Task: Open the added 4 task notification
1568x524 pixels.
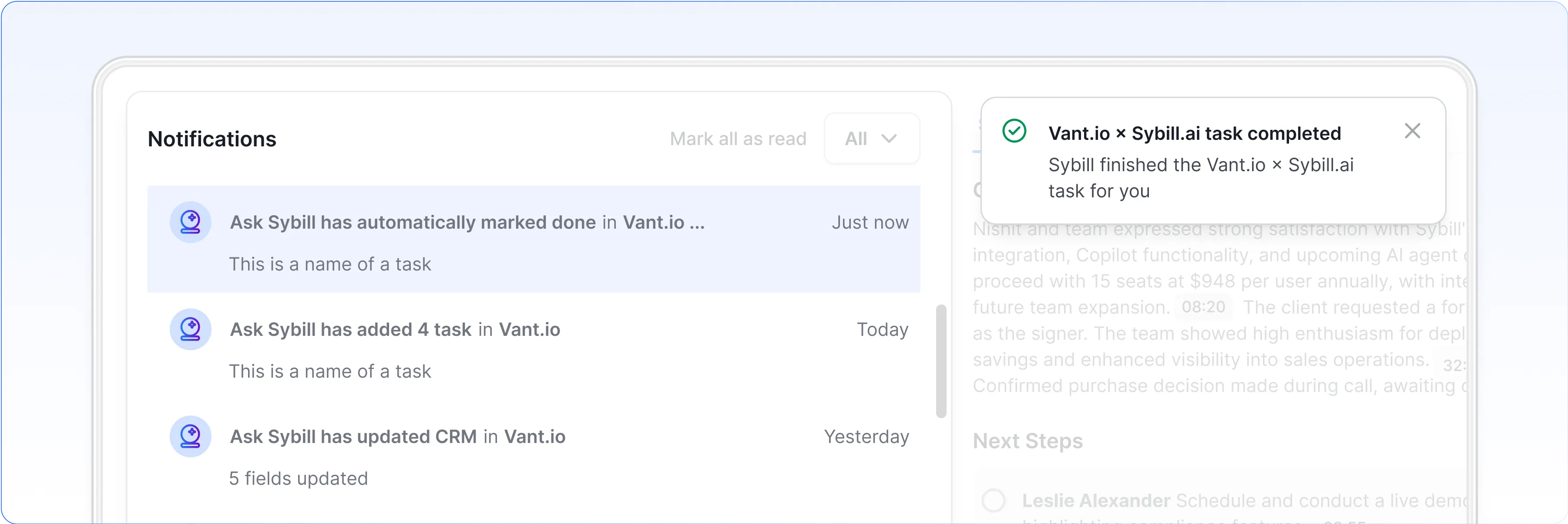Action: tap(533, 347)
